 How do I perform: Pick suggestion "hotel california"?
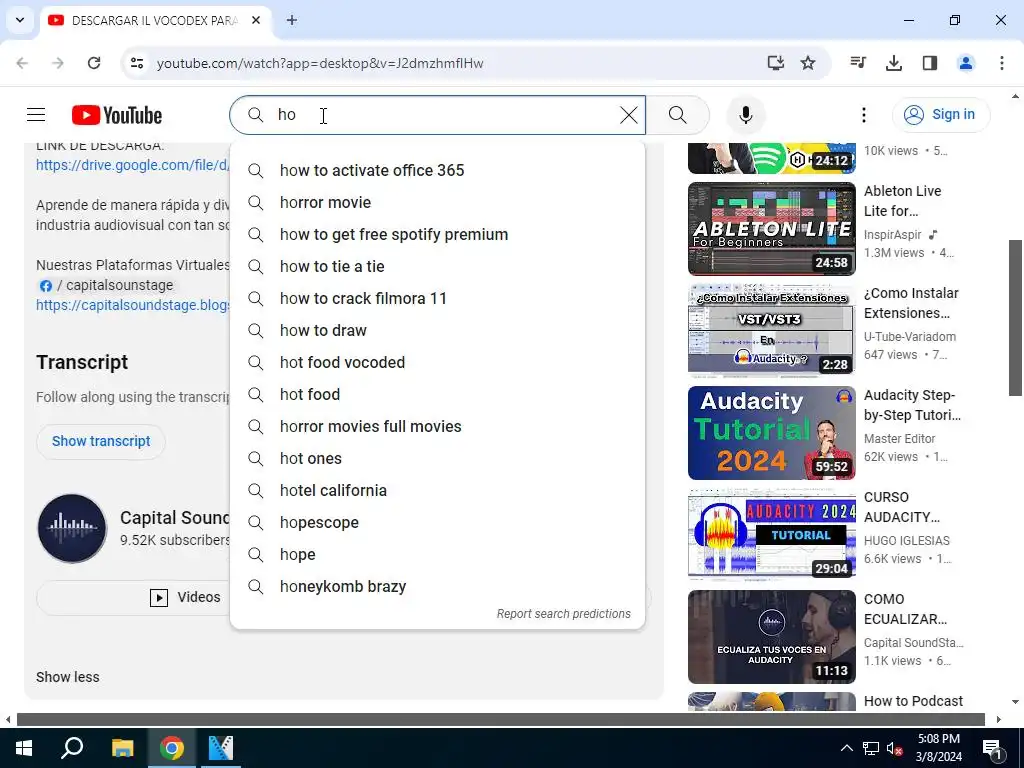click(438, 490)
